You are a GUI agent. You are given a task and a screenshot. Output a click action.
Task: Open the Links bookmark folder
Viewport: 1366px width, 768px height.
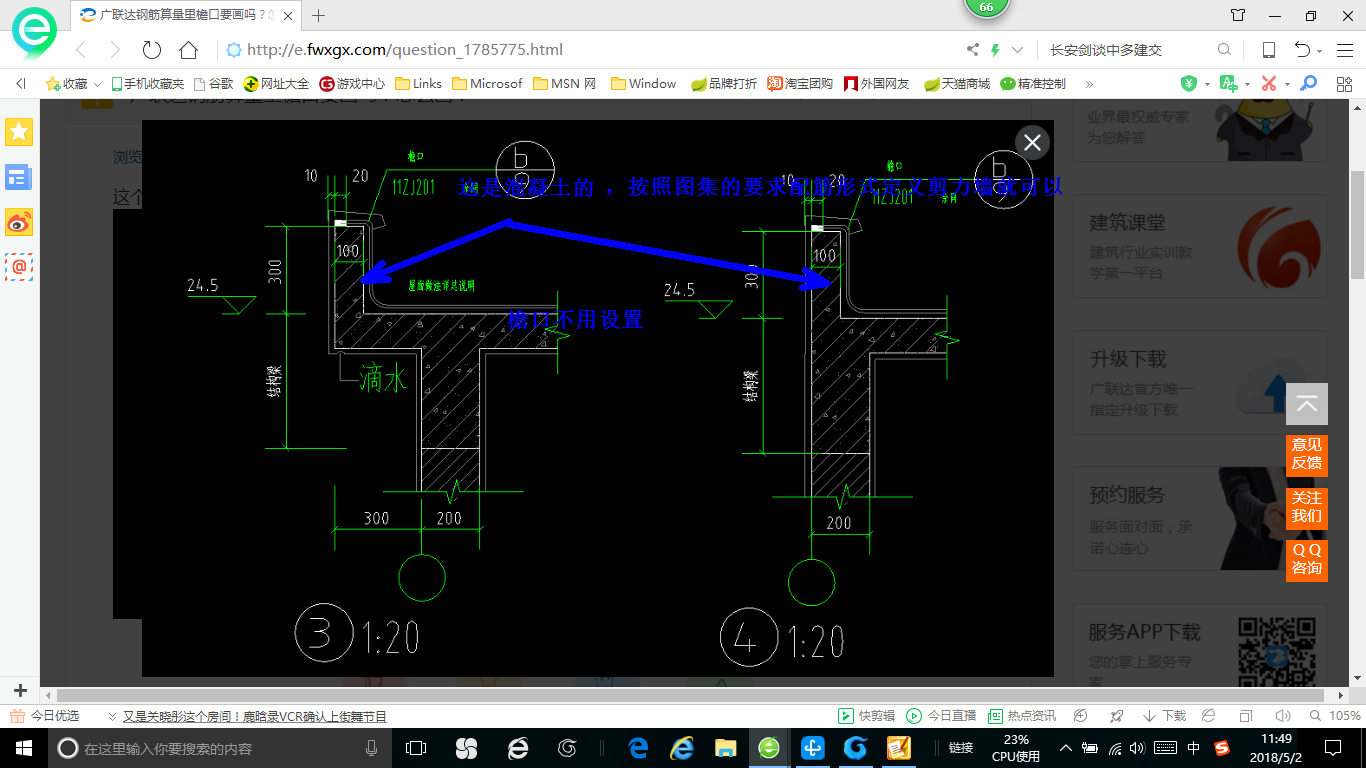[418, 84]
